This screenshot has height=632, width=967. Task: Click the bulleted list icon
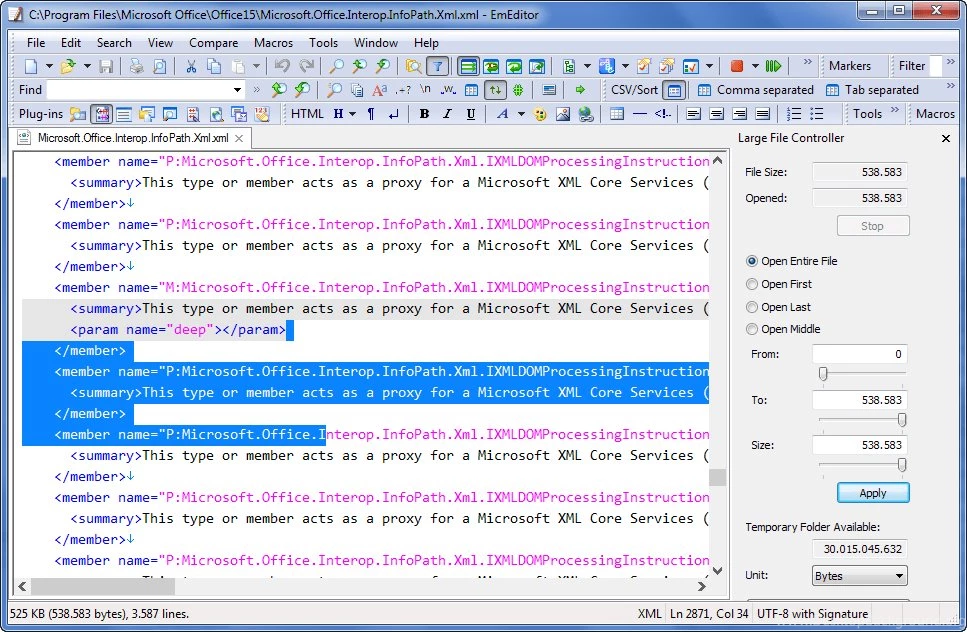click(817, 113)
